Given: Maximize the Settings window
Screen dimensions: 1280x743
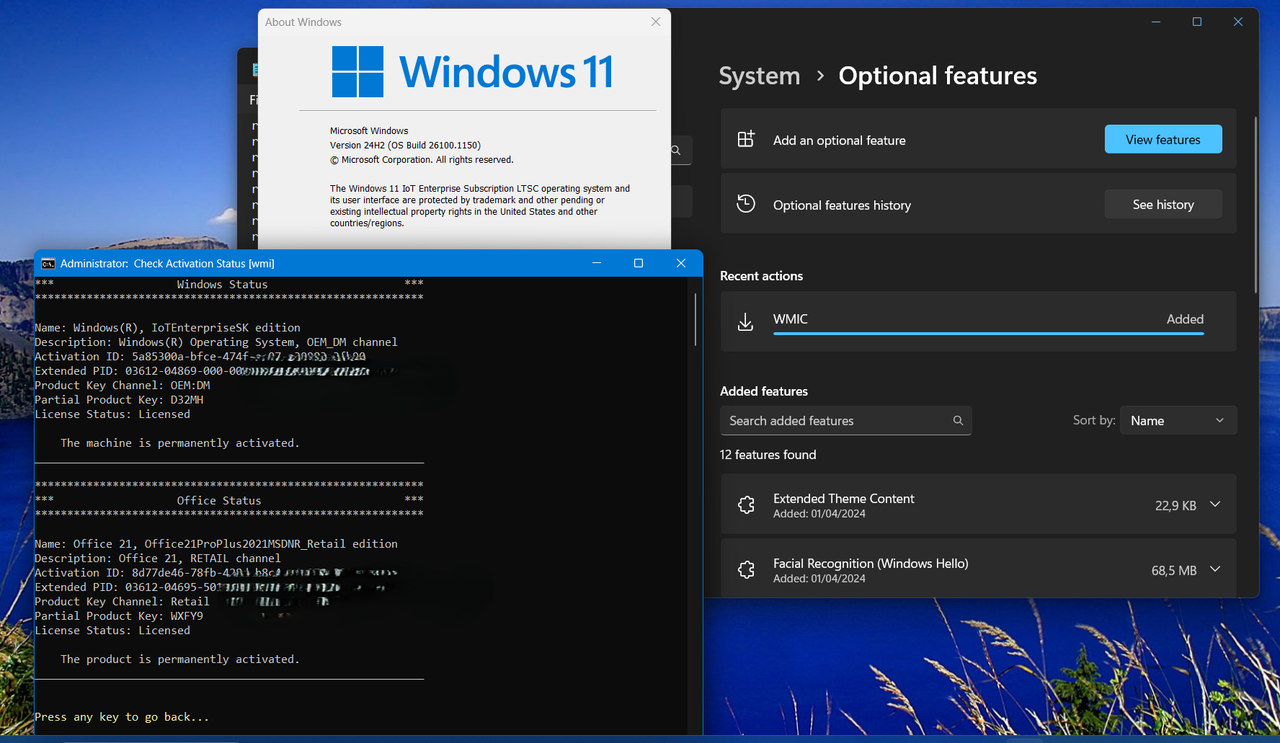Looking at the screenshot, I should point(1197,22).
